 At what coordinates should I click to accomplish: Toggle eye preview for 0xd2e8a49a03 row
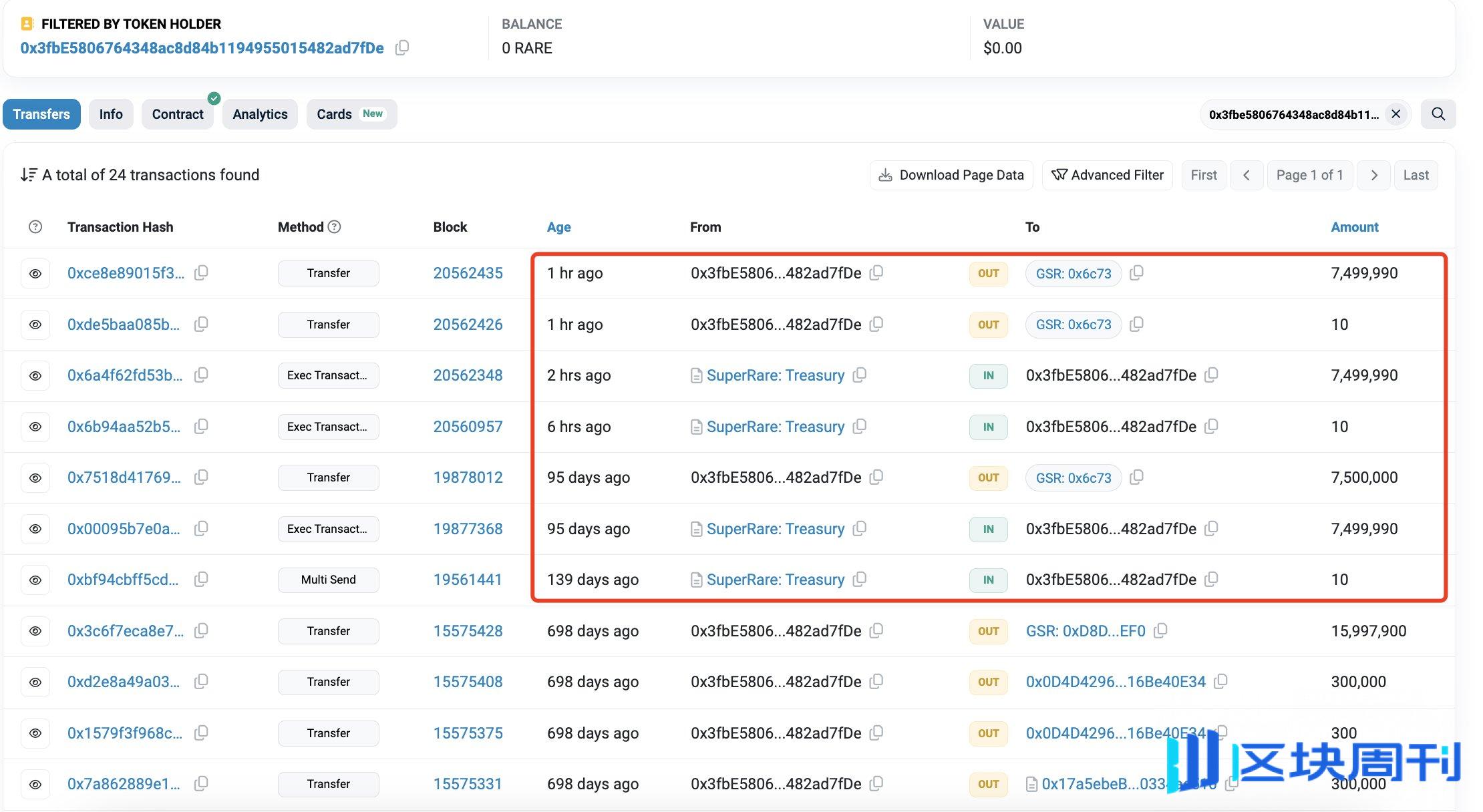pos(35,682)
